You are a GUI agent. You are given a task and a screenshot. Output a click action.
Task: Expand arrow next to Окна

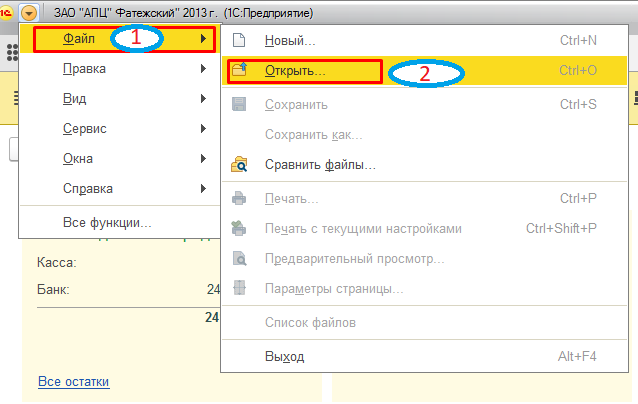click(203, 159)
